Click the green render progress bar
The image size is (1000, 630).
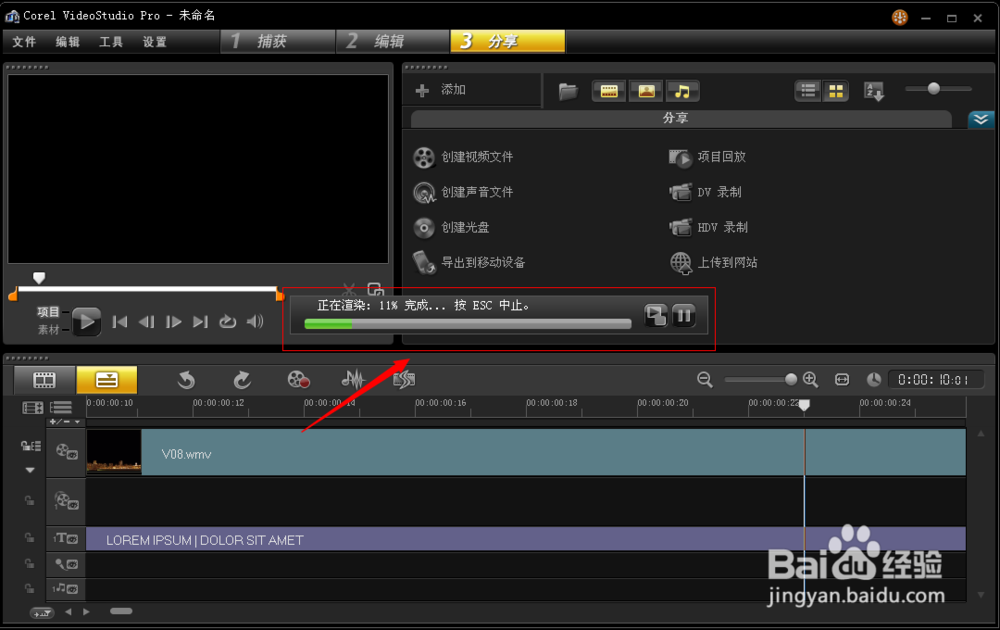click(x=468, y=324)
